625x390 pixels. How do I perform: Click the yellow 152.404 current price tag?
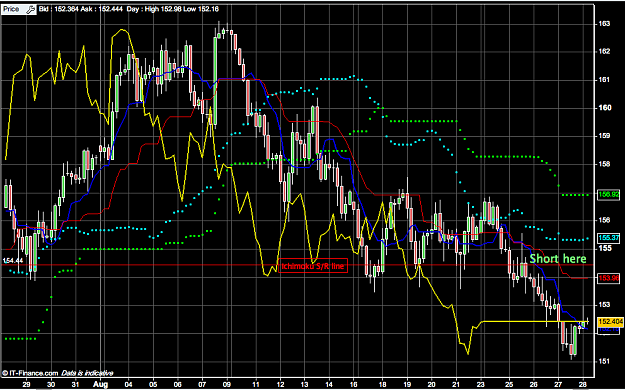(610, 321)
